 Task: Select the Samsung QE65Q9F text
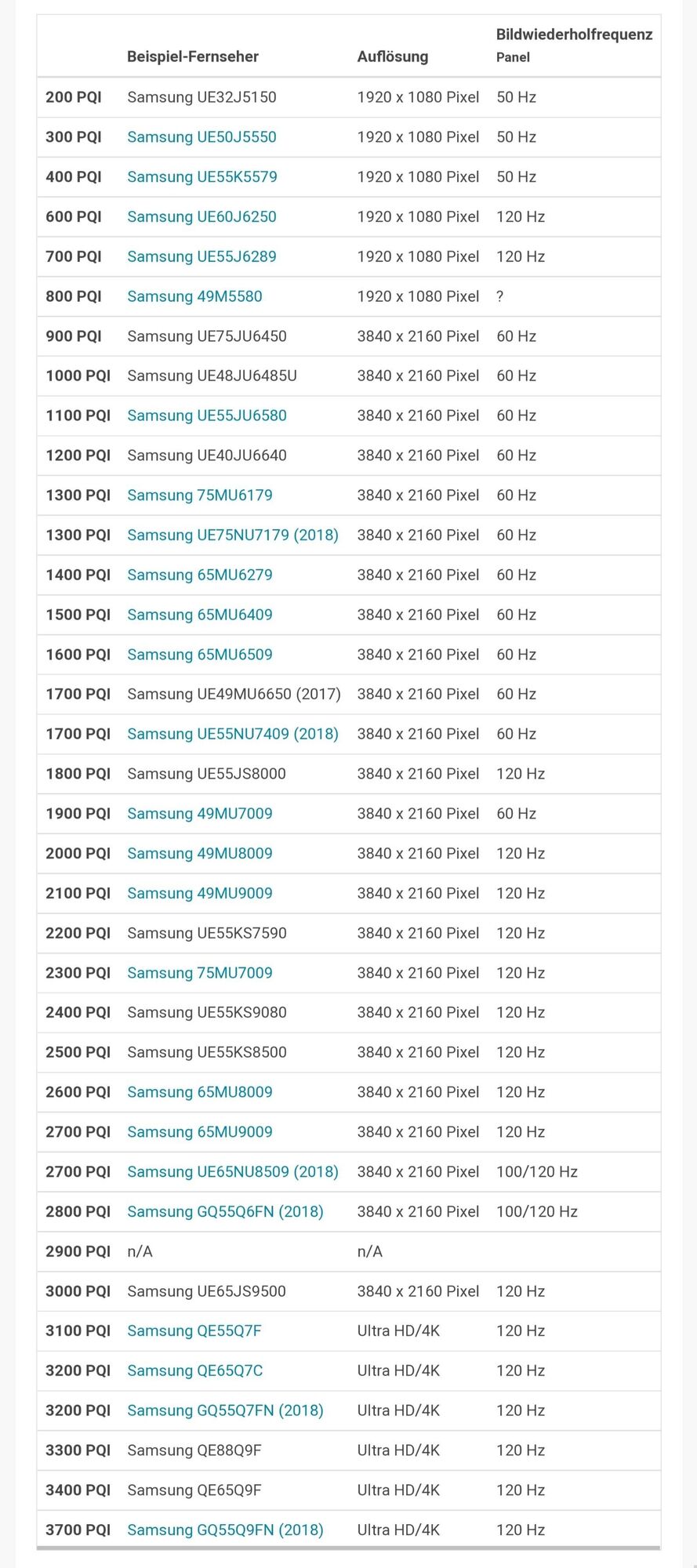click(x=194, y=1490)
